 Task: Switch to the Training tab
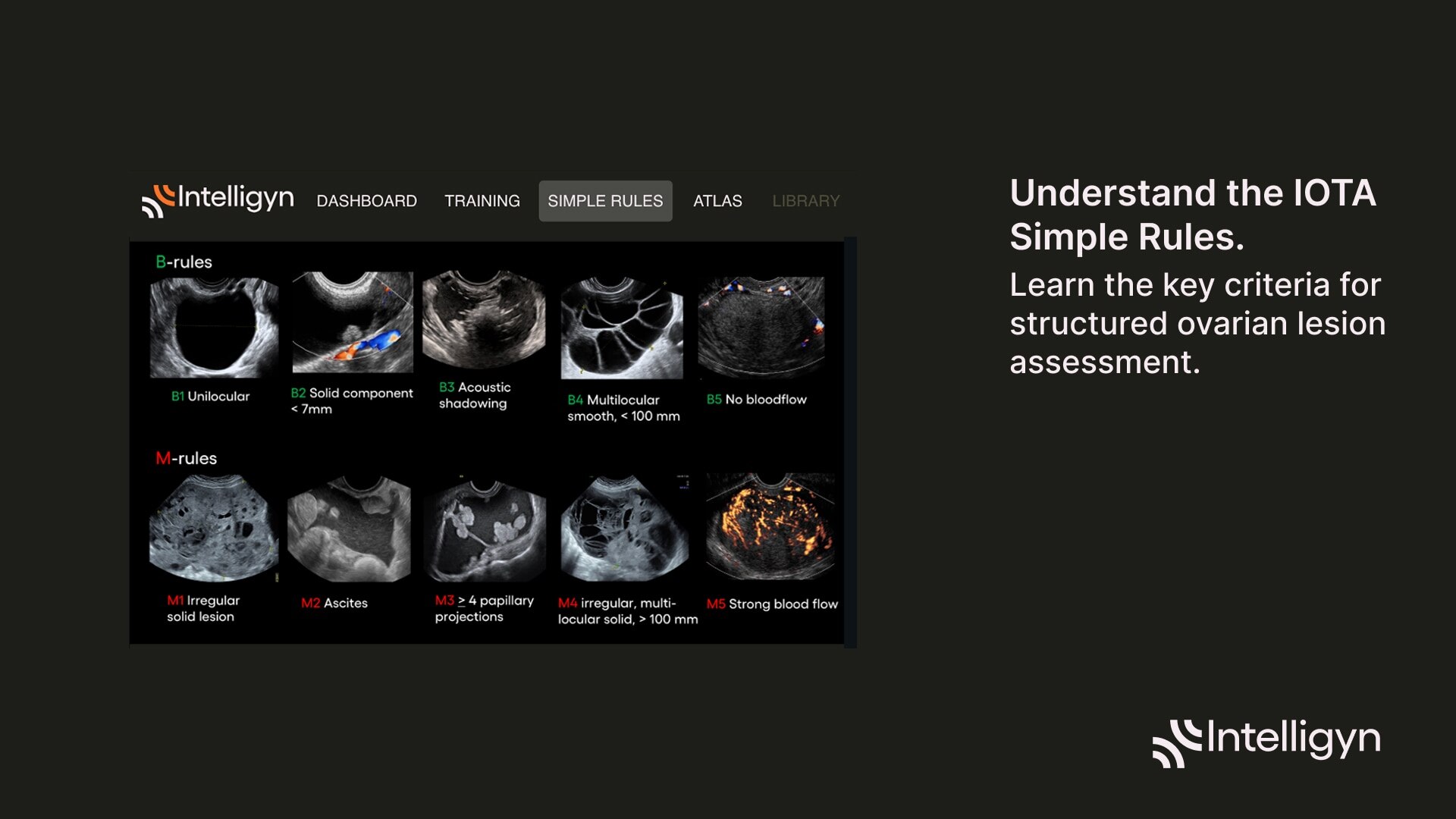point(482,201)
